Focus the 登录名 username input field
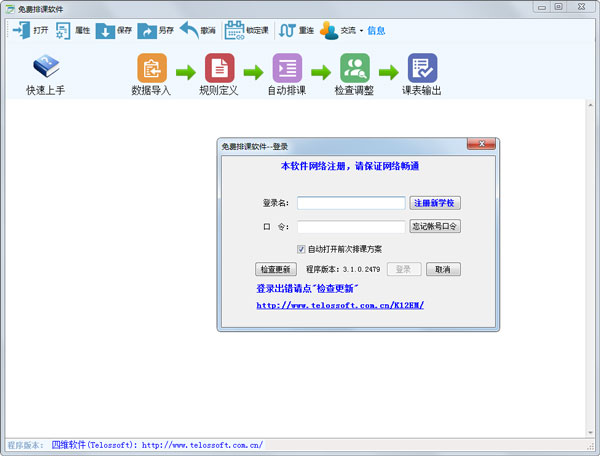This screenshot has width=600, height=456. (x=351, y=203)
